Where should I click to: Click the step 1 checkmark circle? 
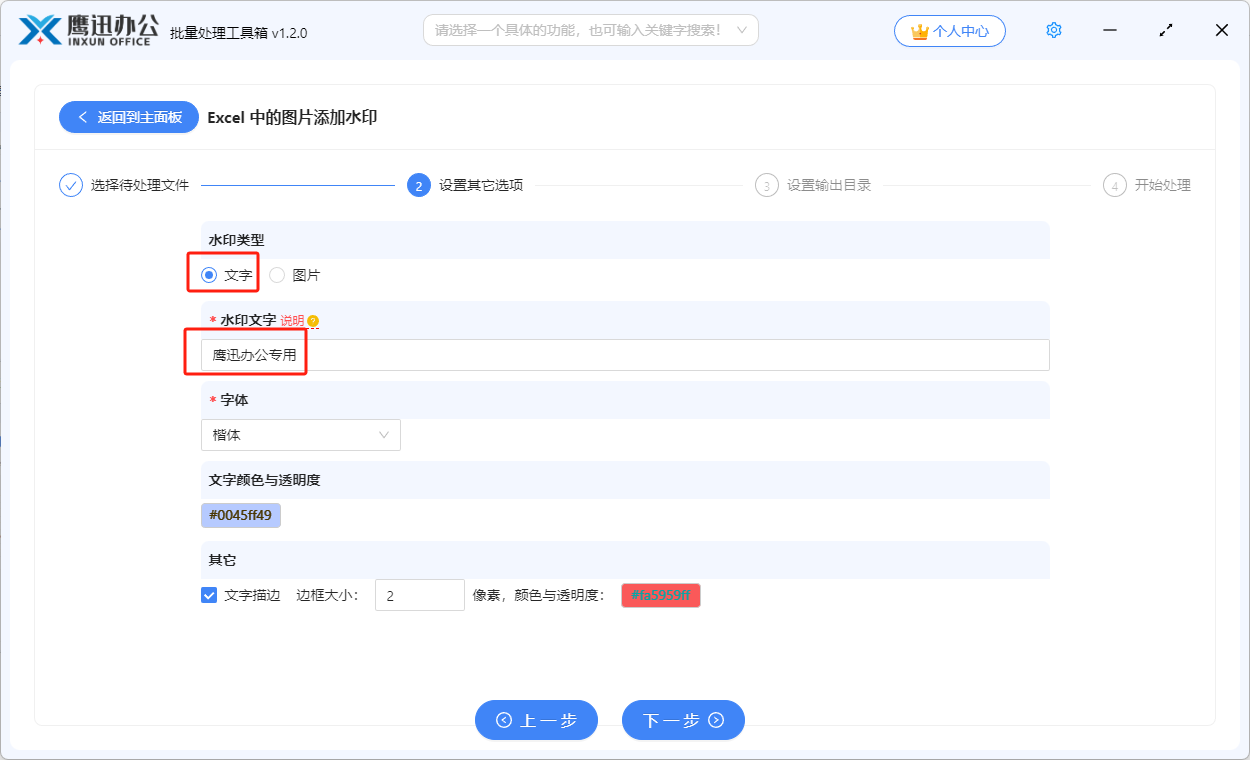click(x=71, y=185)
